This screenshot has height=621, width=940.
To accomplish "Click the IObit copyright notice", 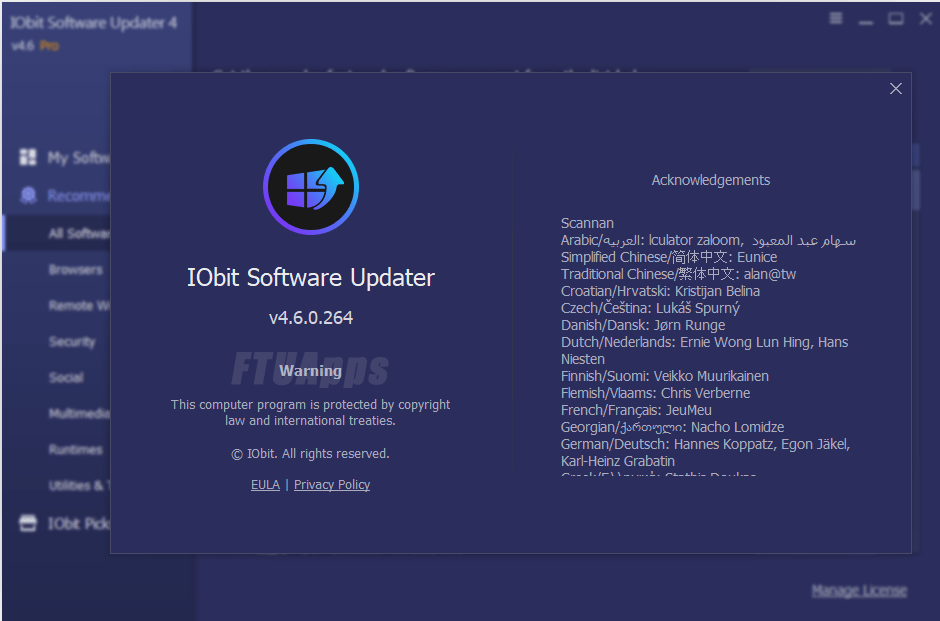I will [x=311, y=454].
